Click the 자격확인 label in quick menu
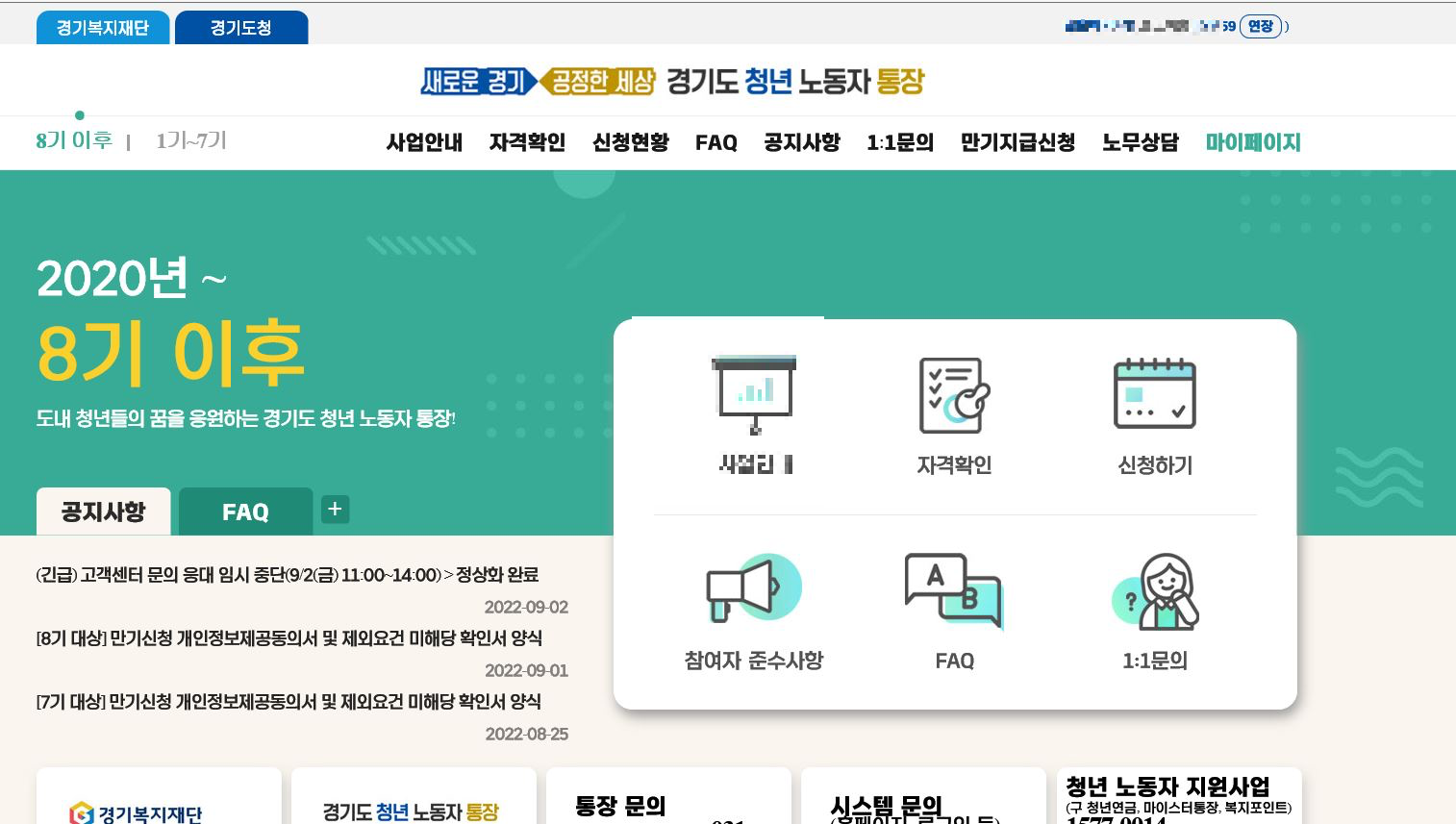 [954, 465]
